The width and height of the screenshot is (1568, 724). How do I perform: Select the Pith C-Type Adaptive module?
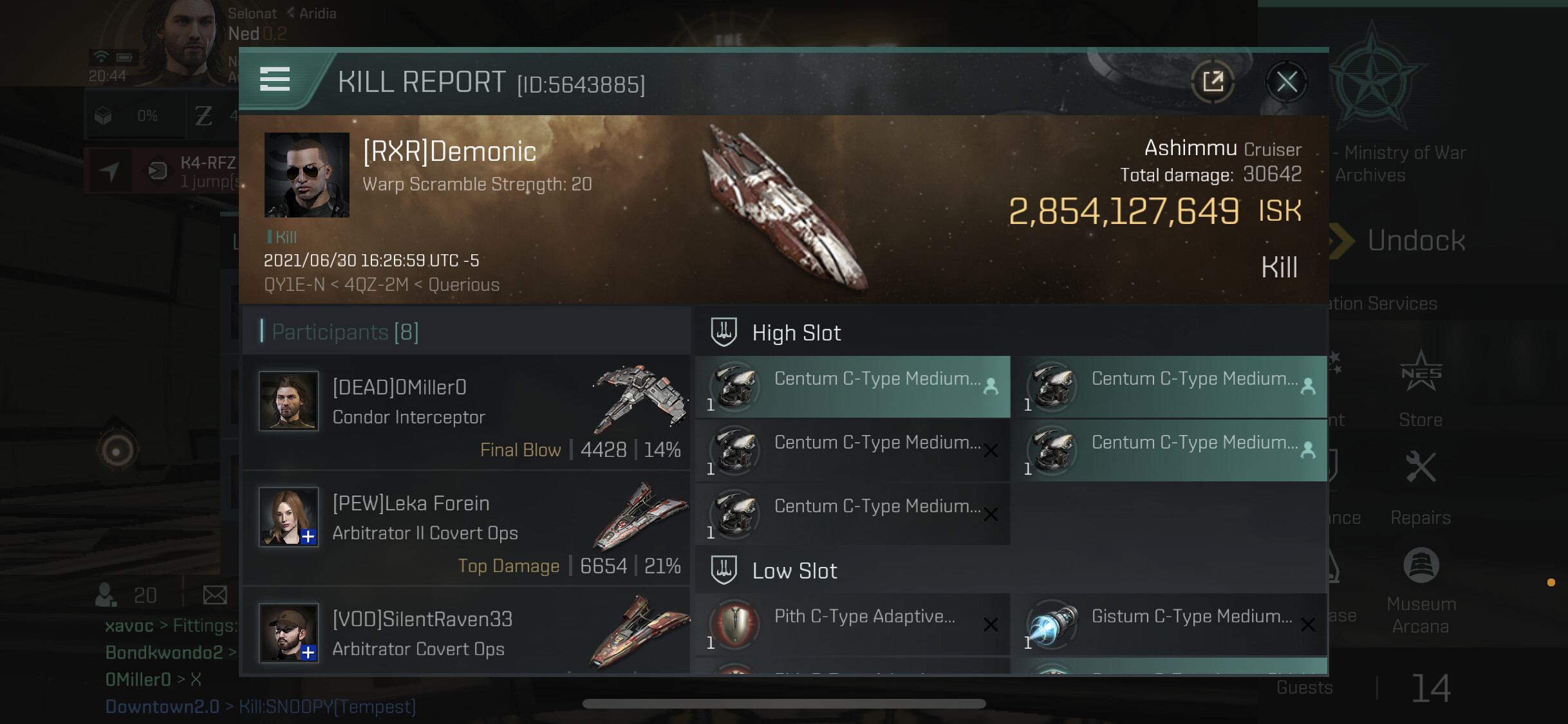852,624
